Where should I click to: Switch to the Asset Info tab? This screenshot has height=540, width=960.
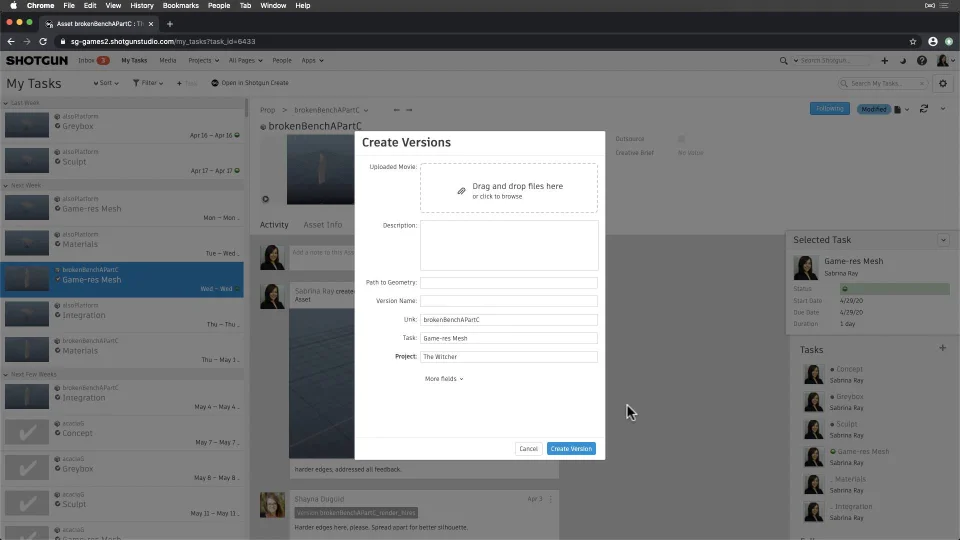(x=323, y=225)
